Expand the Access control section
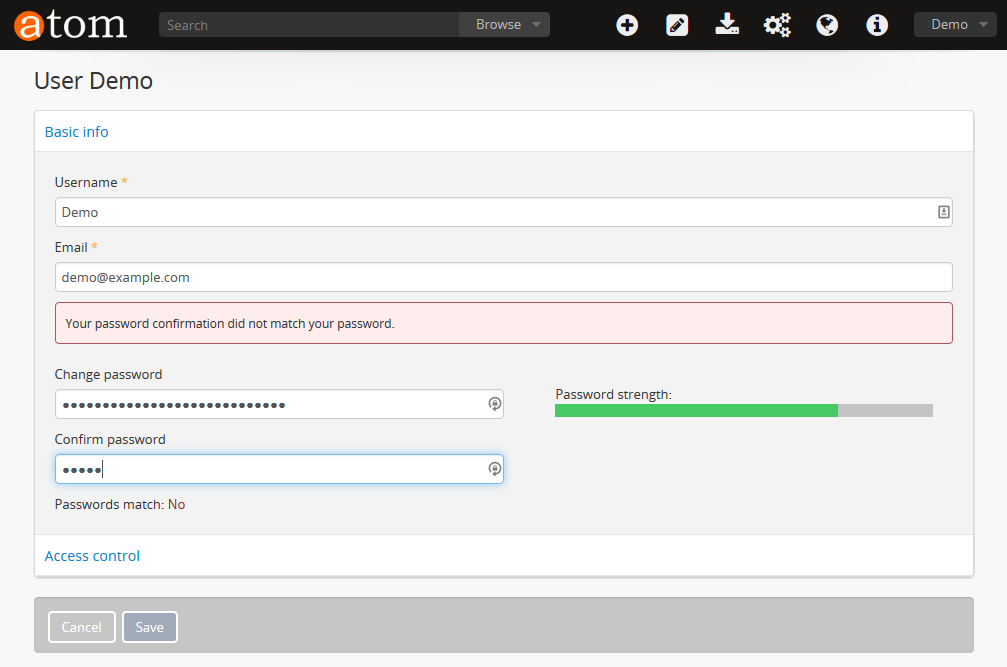 coord(92,555)
